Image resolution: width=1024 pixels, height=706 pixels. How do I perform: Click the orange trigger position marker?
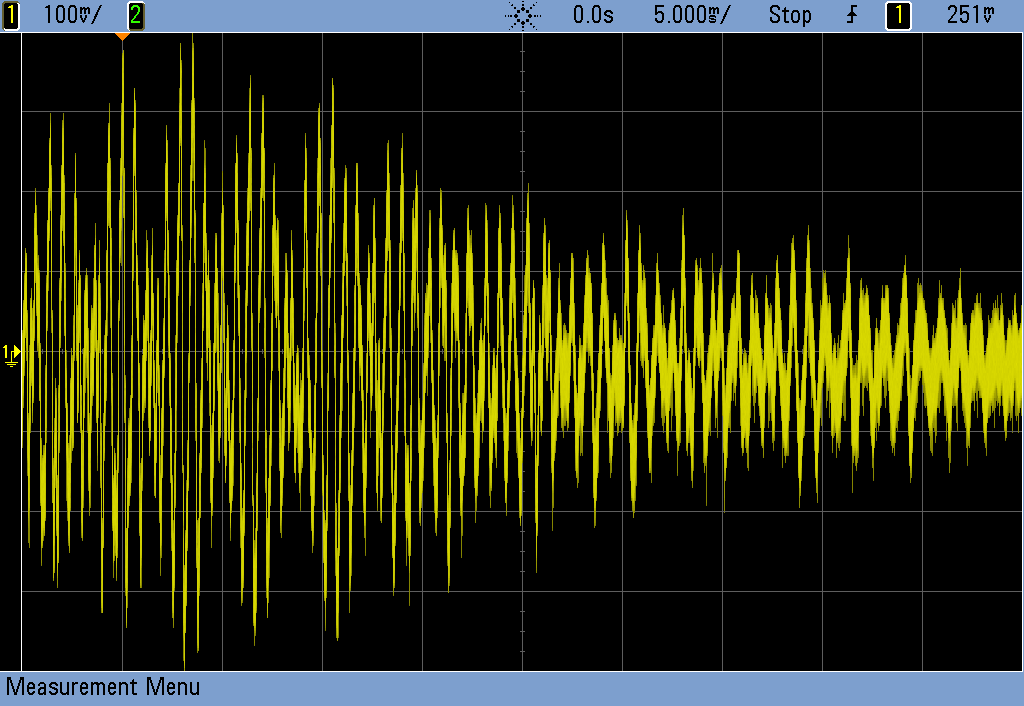[122, 37]
